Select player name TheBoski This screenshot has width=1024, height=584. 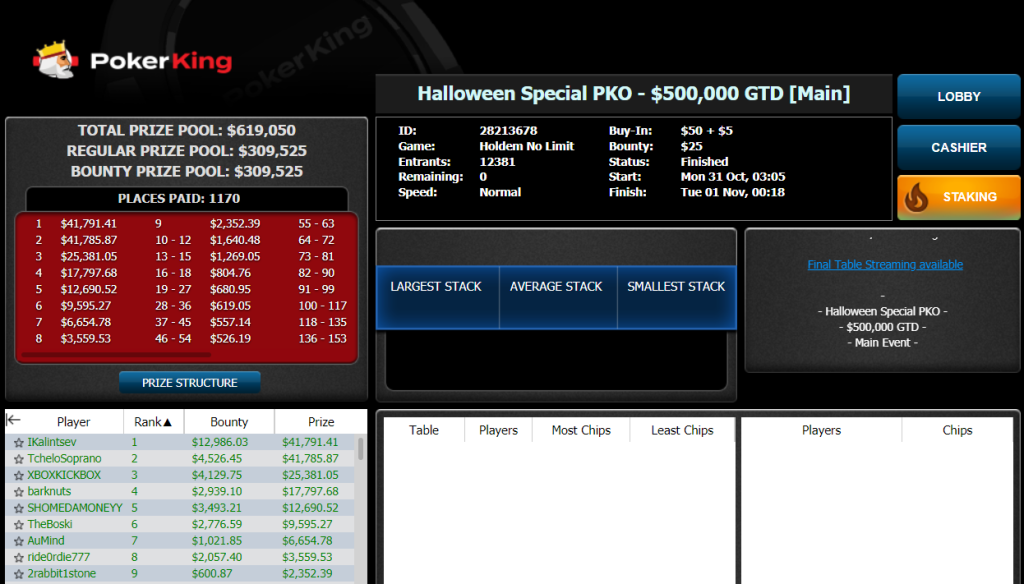pyautogui.click(x=50, y=524)
